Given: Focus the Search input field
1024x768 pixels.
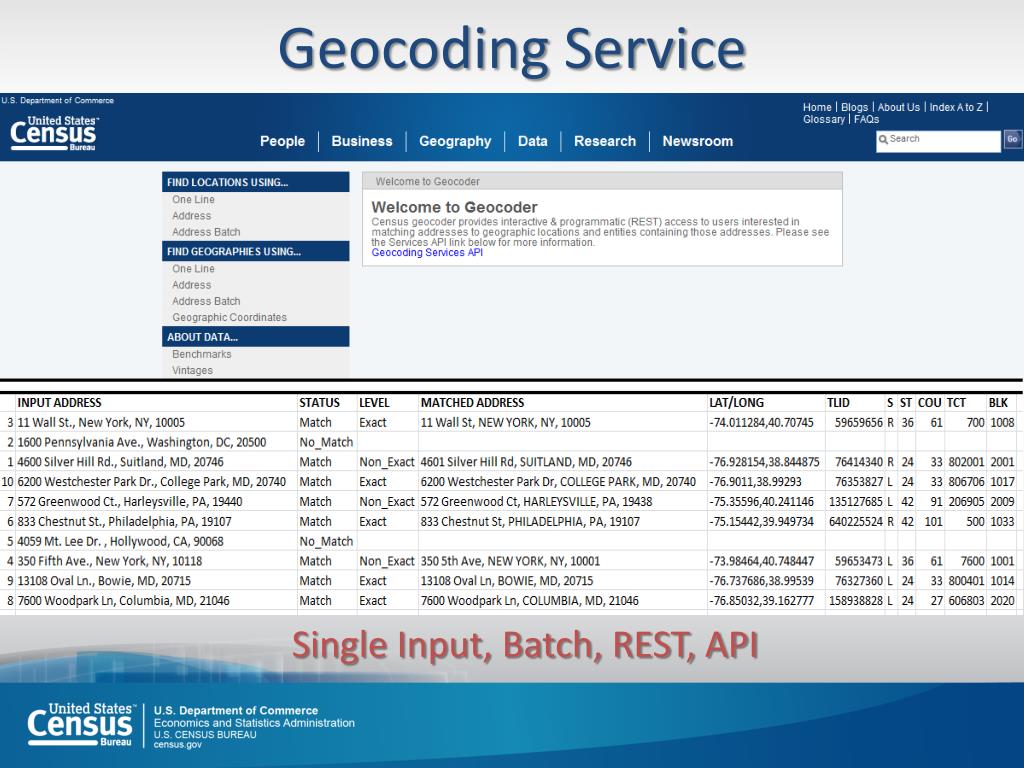Looking at the screenshot, I should 938,140.
